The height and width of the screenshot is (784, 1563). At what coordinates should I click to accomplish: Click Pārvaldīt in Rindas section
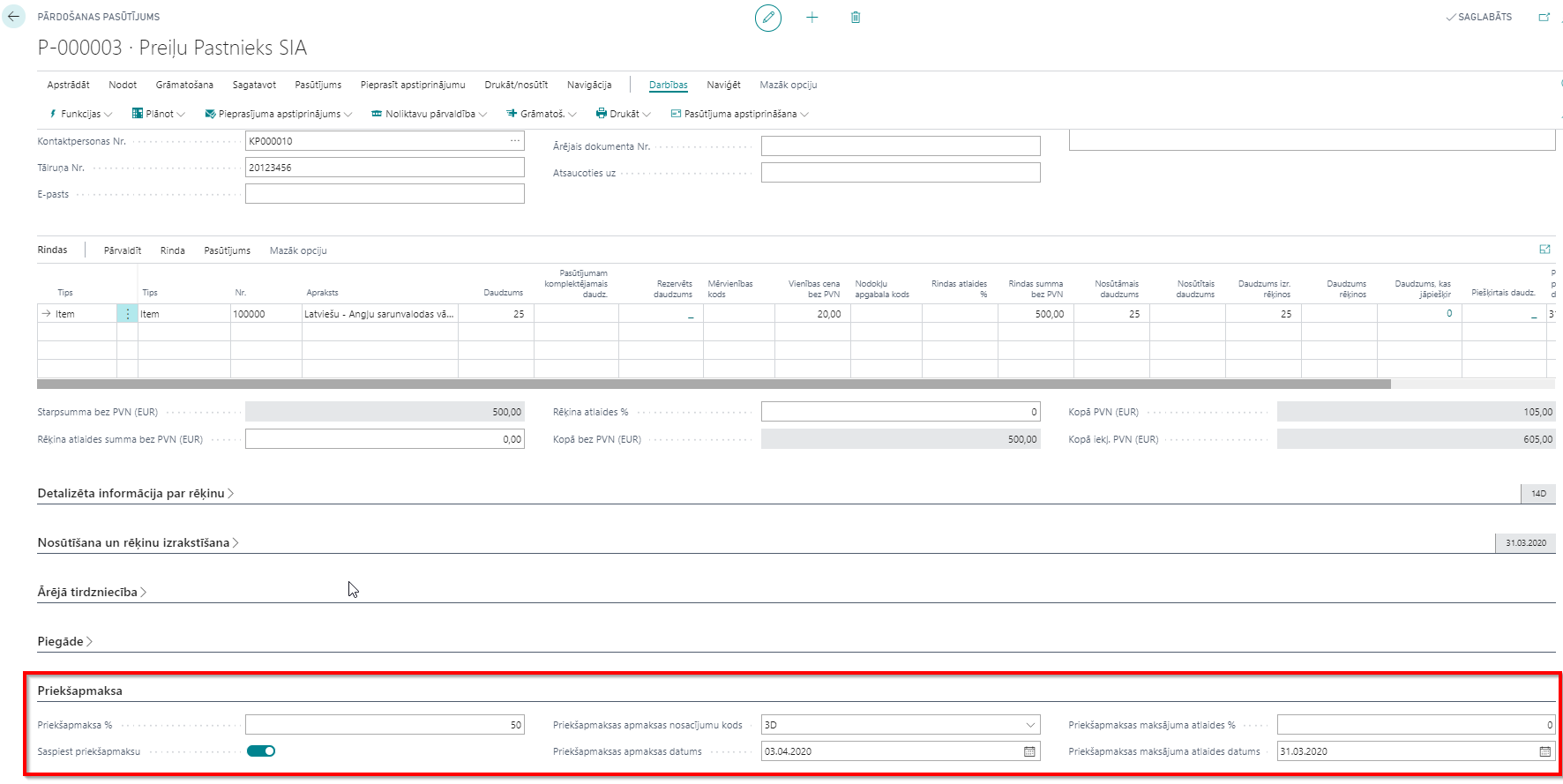coord(123,250)
